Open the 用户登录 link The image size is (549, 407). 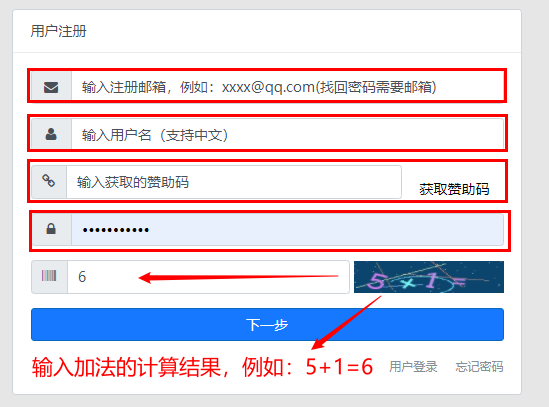pyautogui.click(x=413, y=367)
